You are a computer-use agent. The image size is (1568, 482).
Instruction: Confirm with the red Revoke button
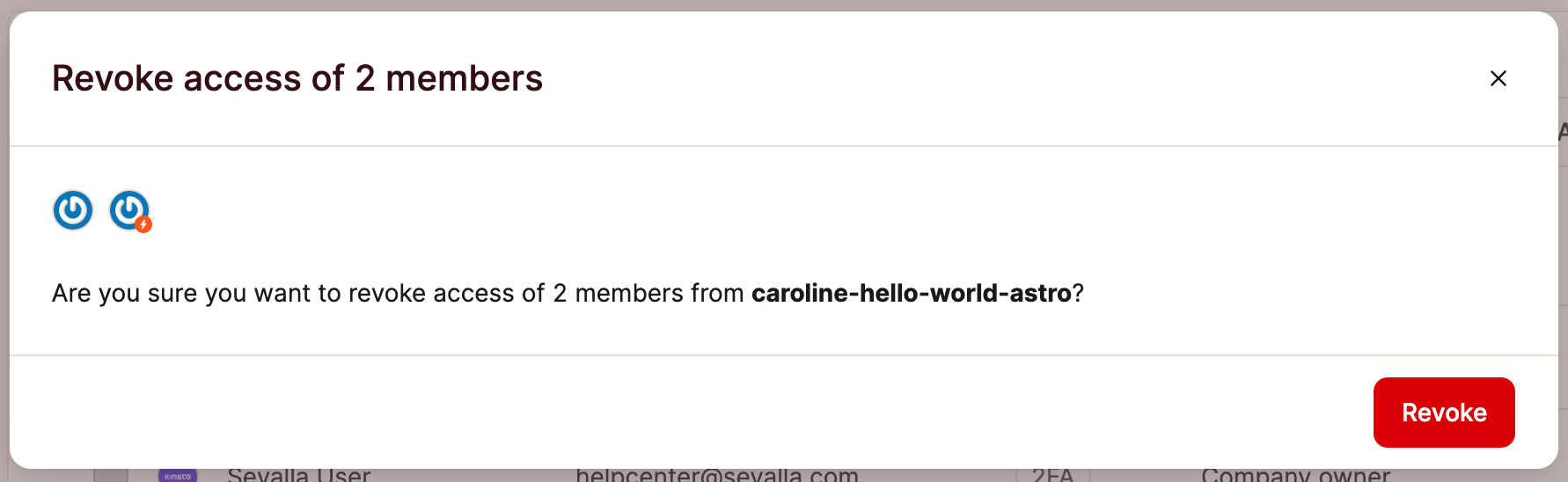(1443, 413)
